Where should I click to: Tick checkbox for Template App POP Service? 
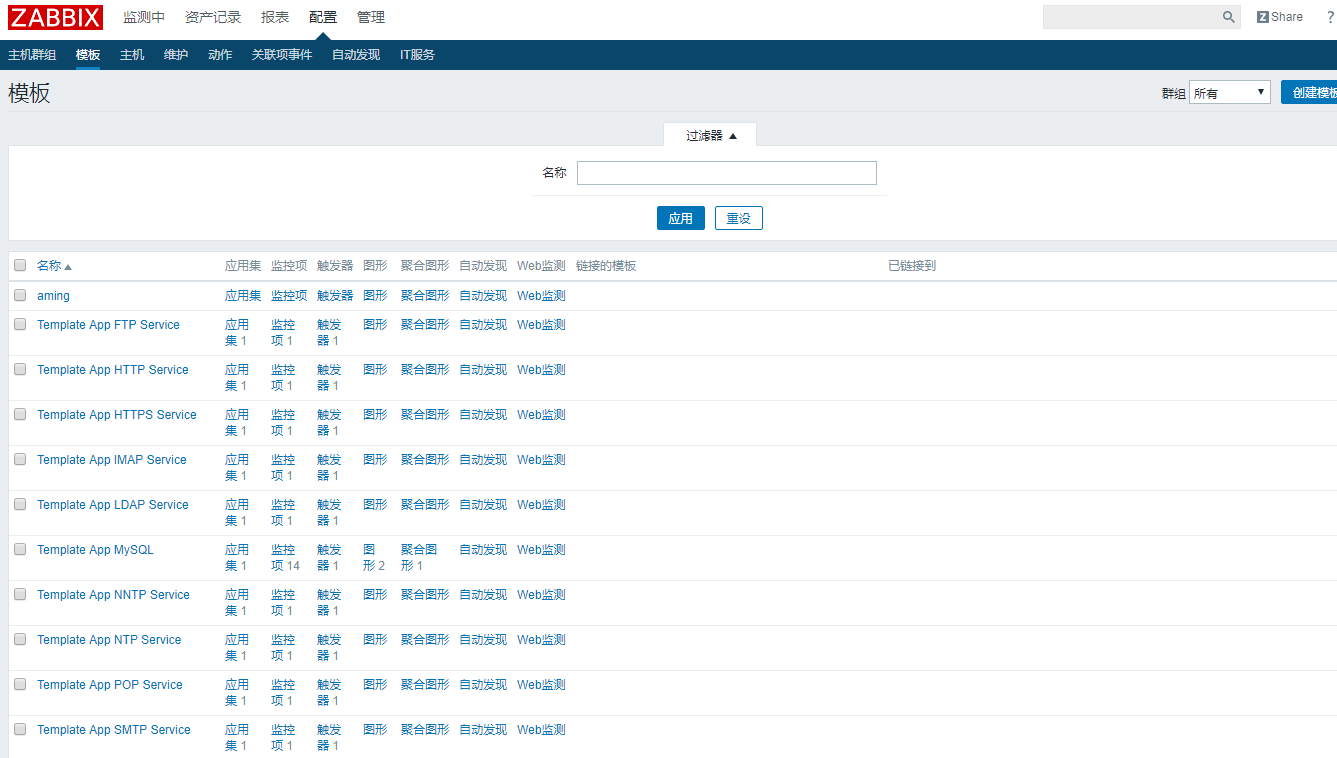(x=20, y=685)
